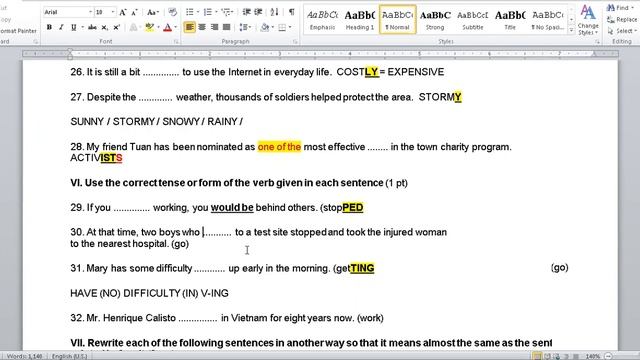Open the Arial font name dropdown

coord(90,12)
